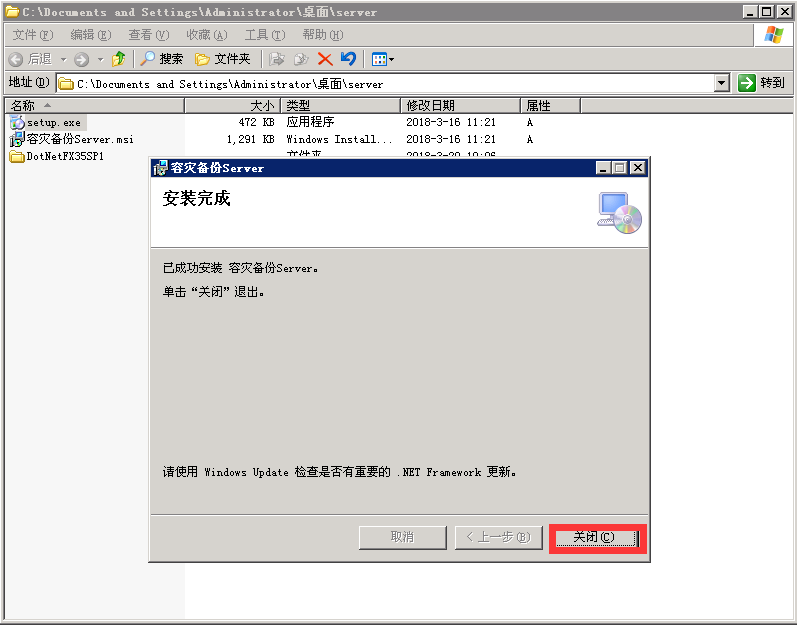Open the 文件(F) menu
797x625 pixels.
pos(32,35)
